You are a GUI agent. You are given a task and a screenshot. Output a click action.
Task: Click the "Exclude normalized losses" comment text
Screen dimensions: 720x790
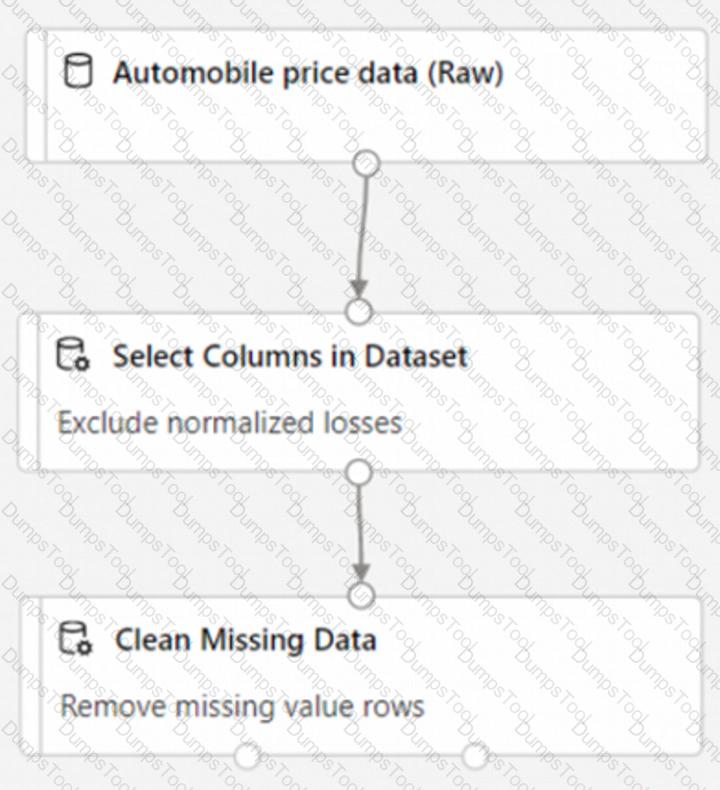tap(229, 422)
